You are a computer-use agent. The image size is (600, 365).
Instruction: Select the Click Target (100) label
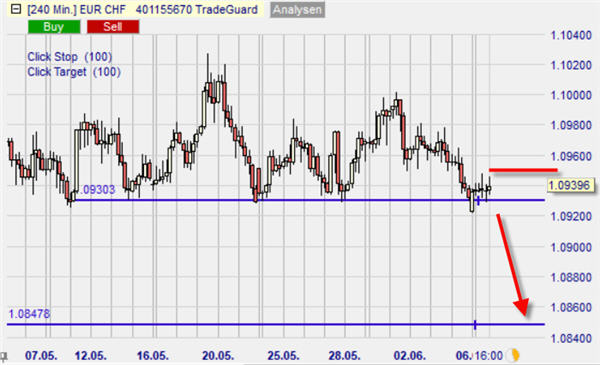pos(74,72)
